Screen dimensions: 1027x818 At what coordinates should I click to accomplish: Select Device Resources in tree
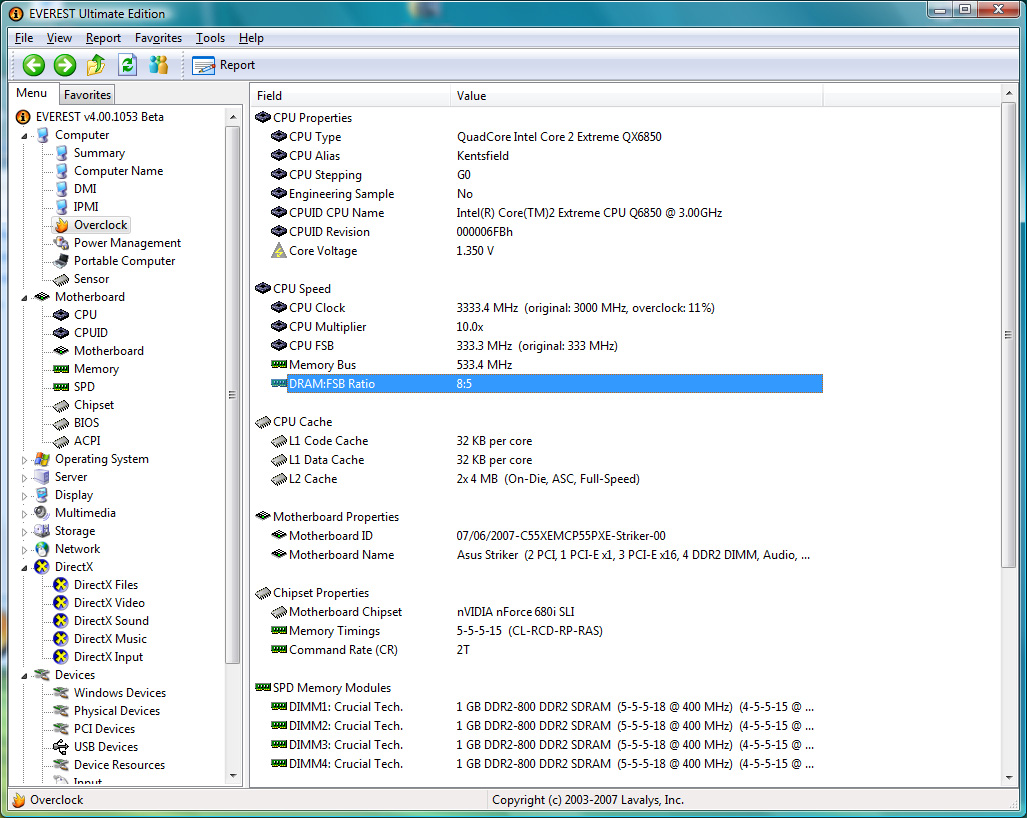(x=119, y=765)
